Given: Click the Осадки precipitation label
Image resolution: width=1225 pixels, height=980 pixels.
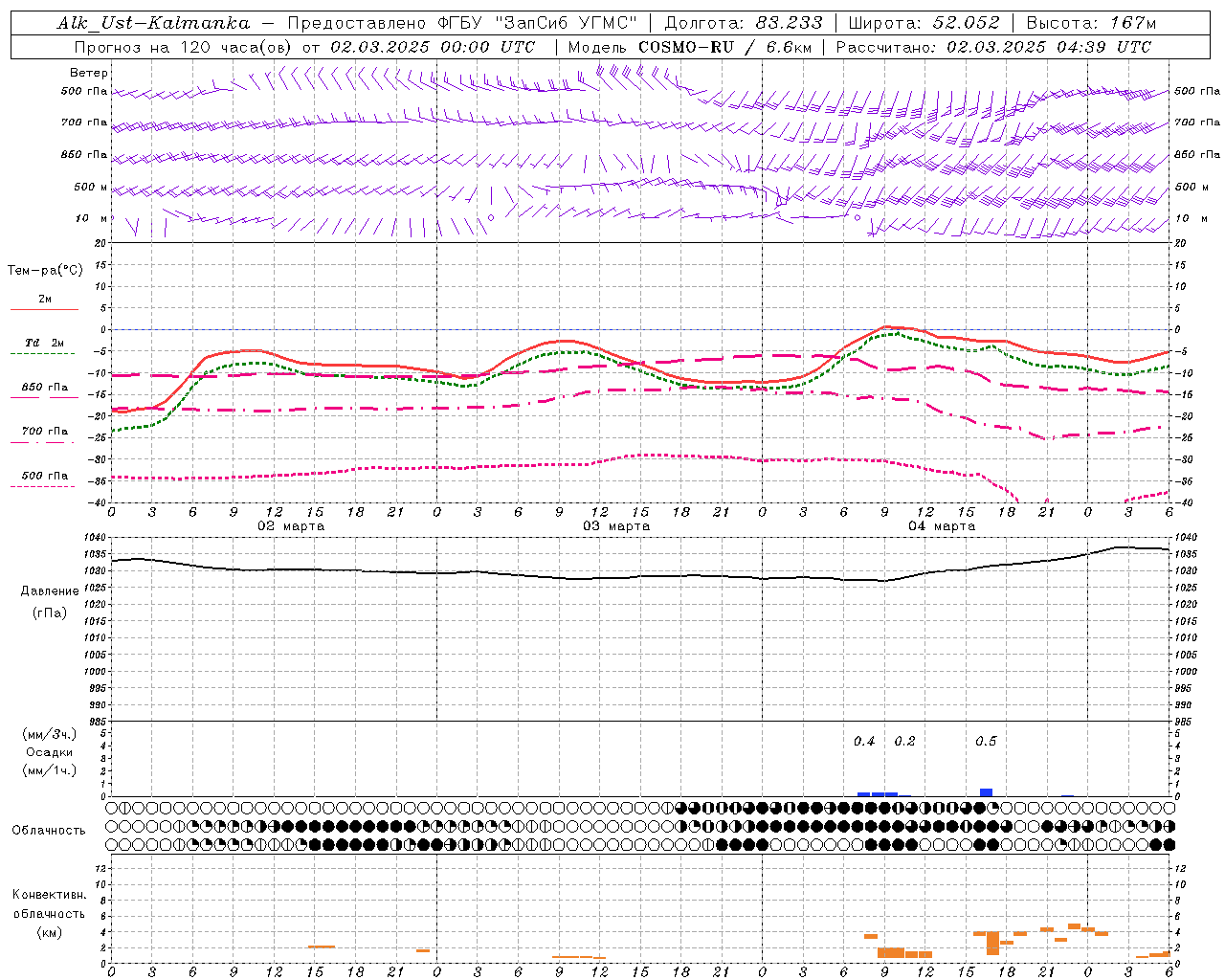Looking at the screenshot, I should [50, 752].
